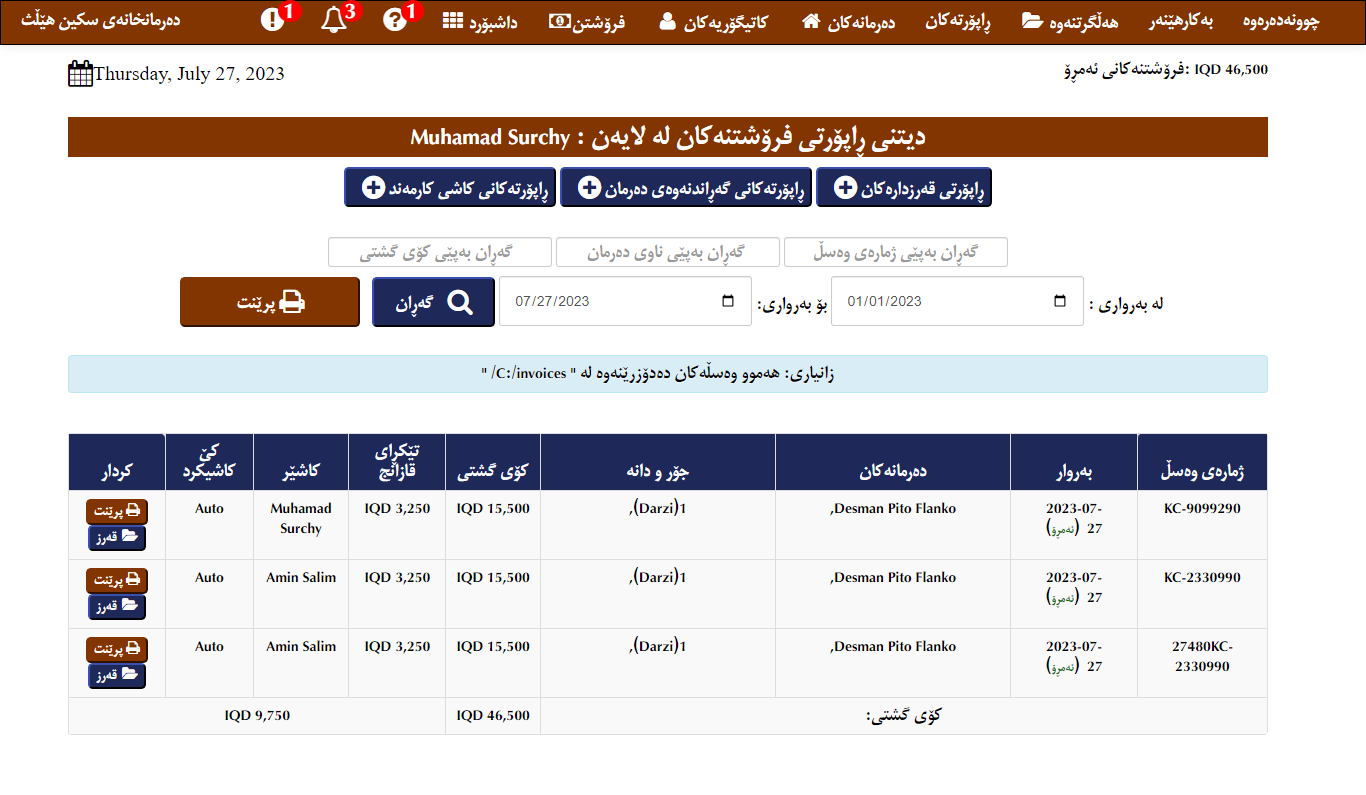Click the دەرمانخانەی سکین هێڵث brand link

point(101,20)
